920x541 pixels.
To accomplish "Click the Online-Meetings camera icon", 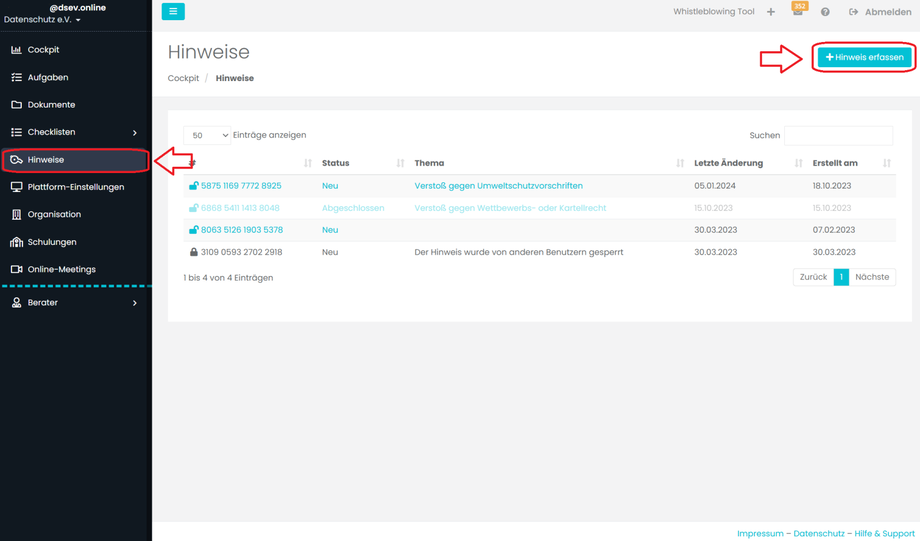I will 16,269.
